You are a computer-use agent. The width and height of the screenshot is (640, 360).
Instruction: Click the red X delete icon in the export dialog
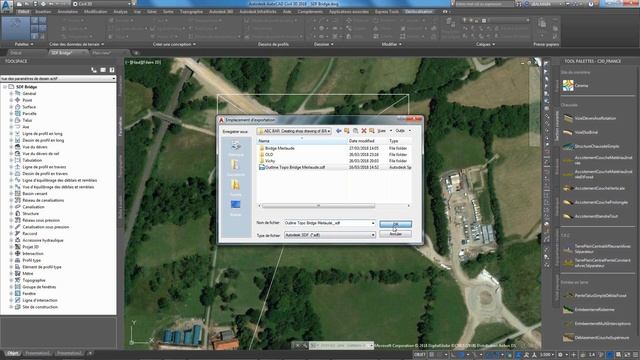[x=364, y=131]
